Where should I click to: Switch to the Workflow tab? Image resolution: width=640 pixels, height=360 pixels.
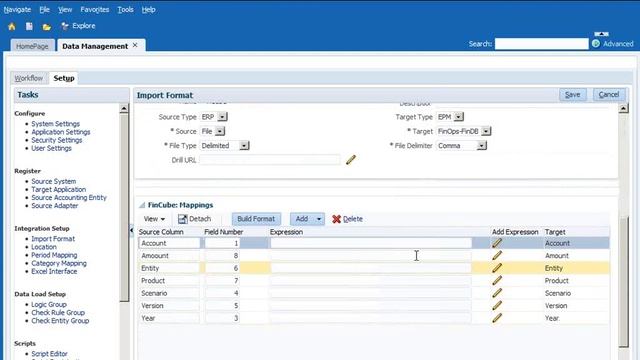click(29, 78)
